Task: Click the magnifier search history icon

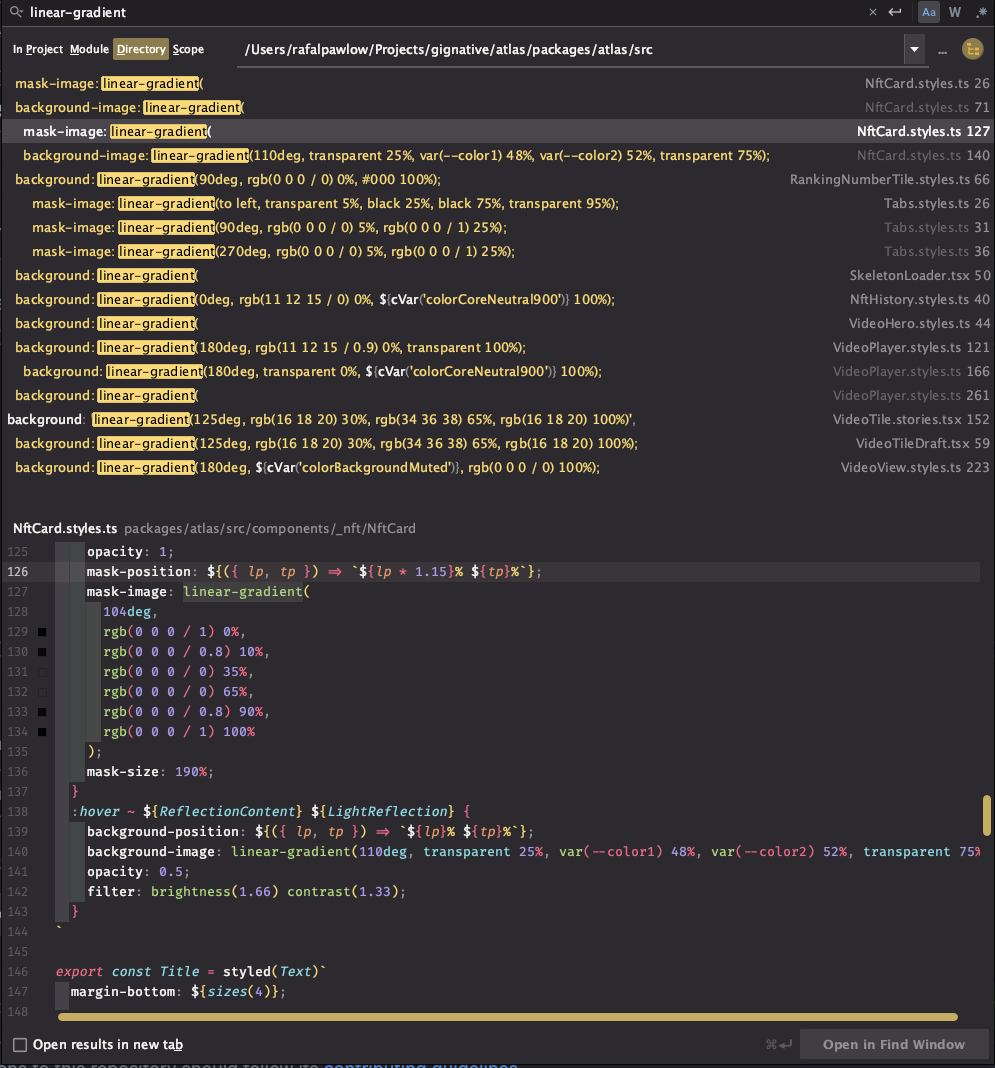Action: [x=16, y=12]
